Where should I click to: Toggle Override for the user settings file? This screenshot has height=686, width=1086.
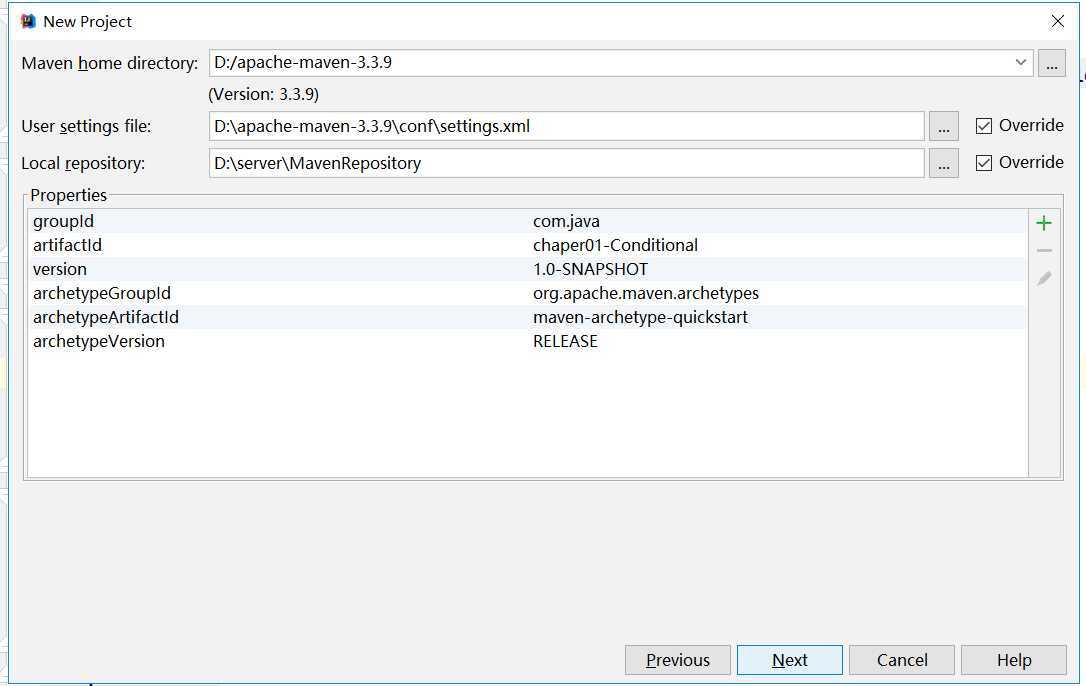coord(983,126)
